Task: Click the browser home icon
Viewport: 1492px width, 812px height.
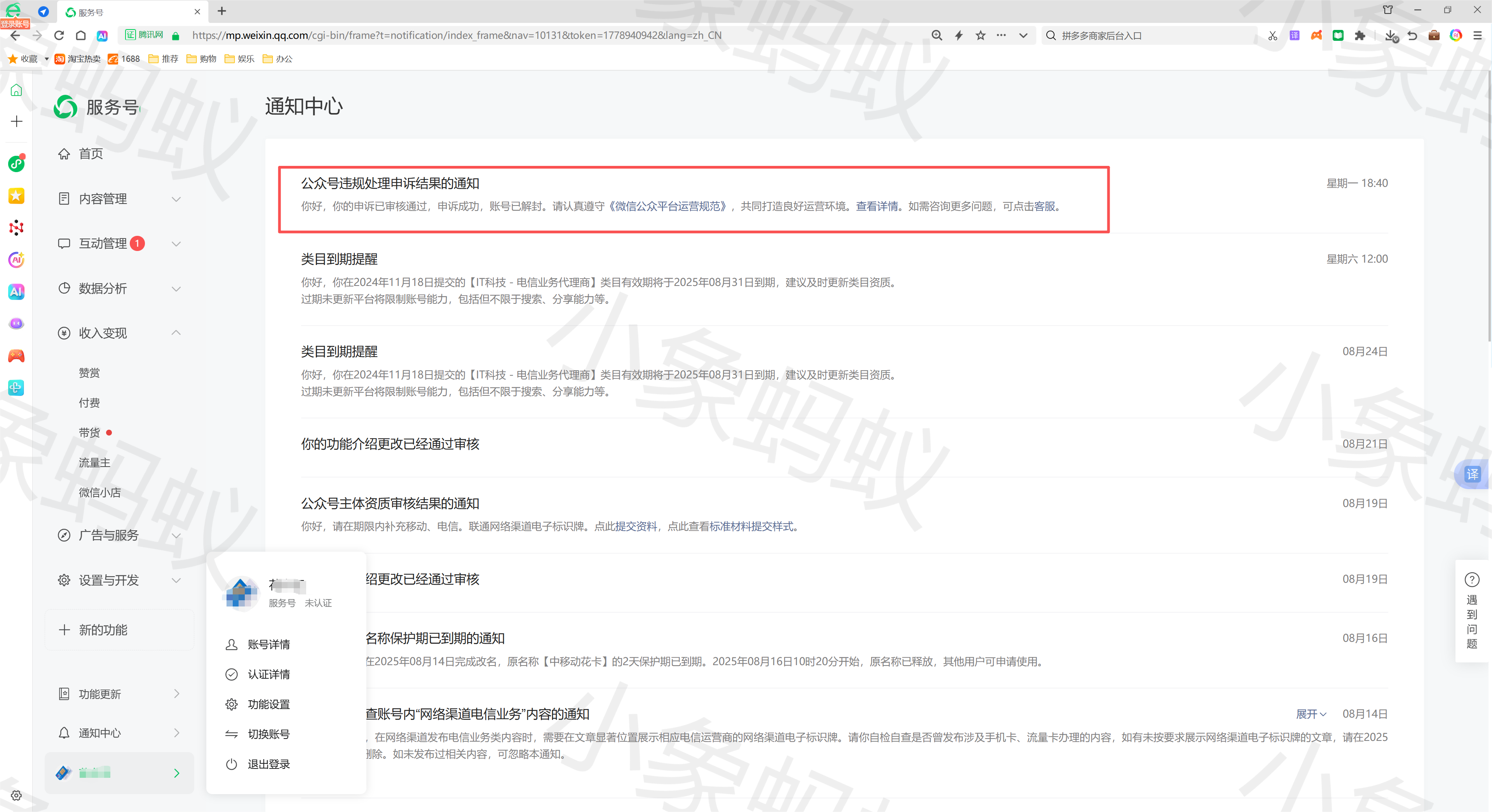Action: coord(80,35)
